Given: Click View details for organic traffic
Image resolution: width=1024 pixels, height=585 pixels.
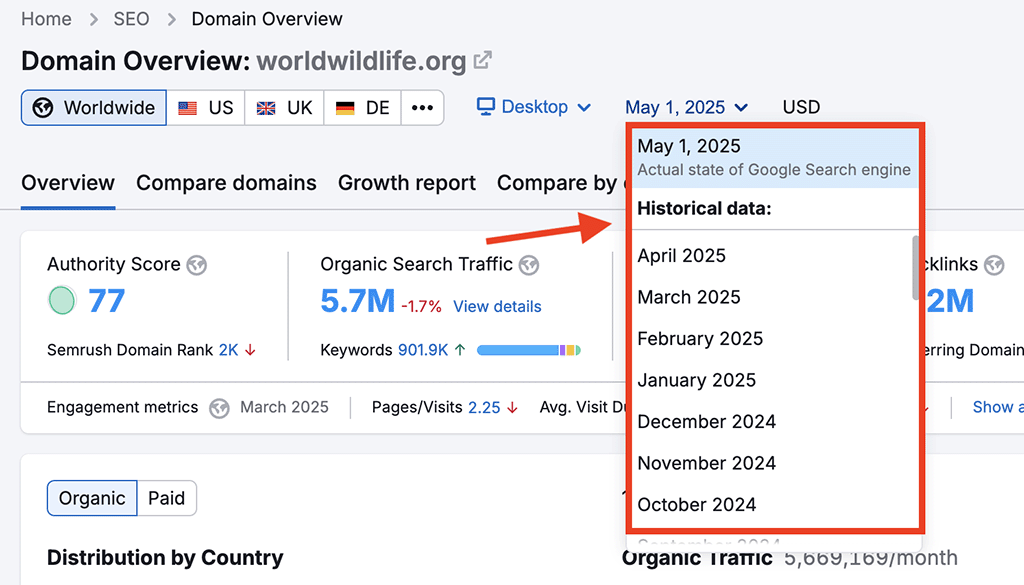Looking at the screenshot, I should pos(497,306).
